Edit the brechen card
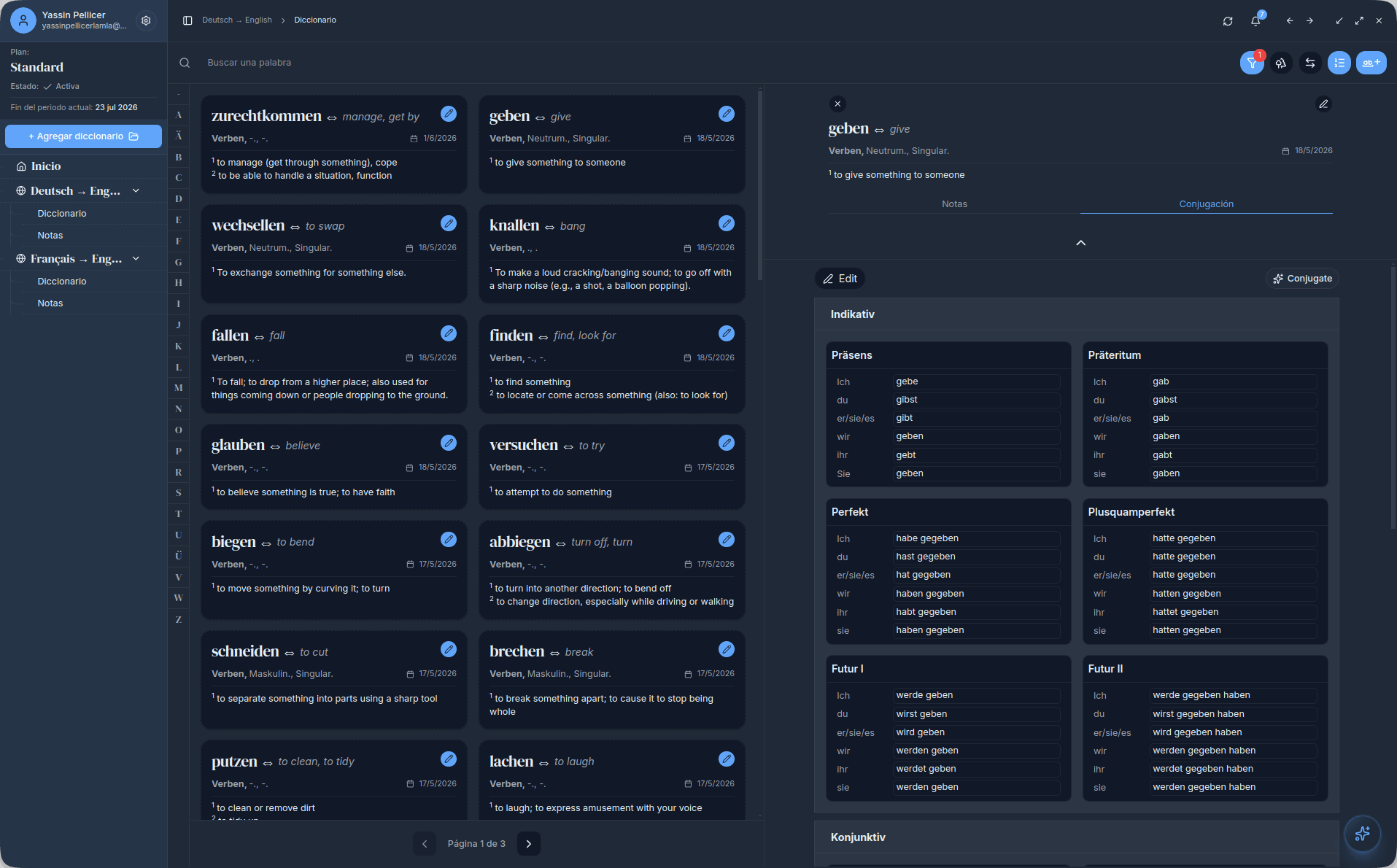The width and height of the screenshot is (1397, 868). click(727, 649)
